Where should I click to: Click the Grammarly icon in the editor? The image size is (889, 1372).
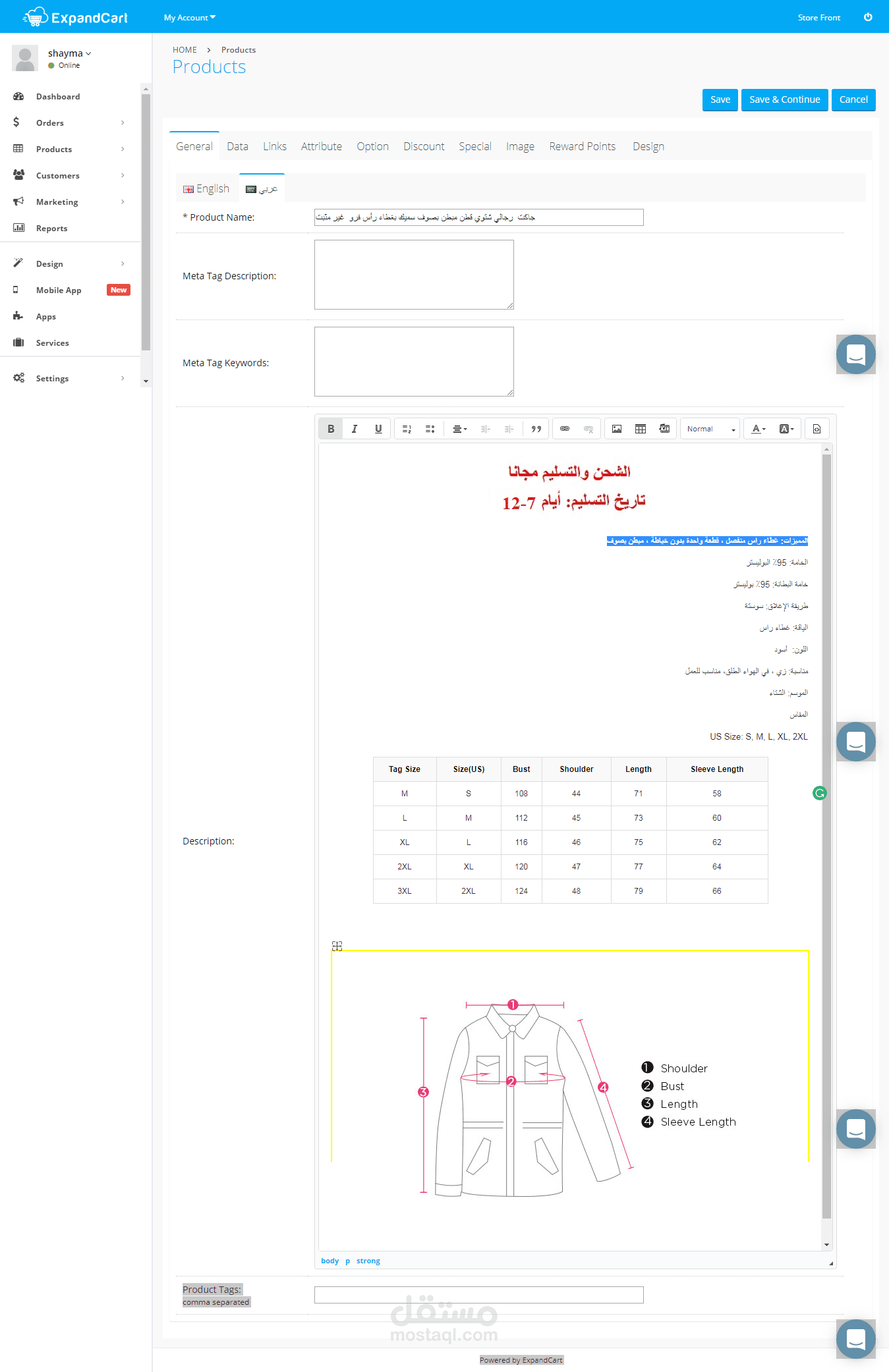click(819, 793)
